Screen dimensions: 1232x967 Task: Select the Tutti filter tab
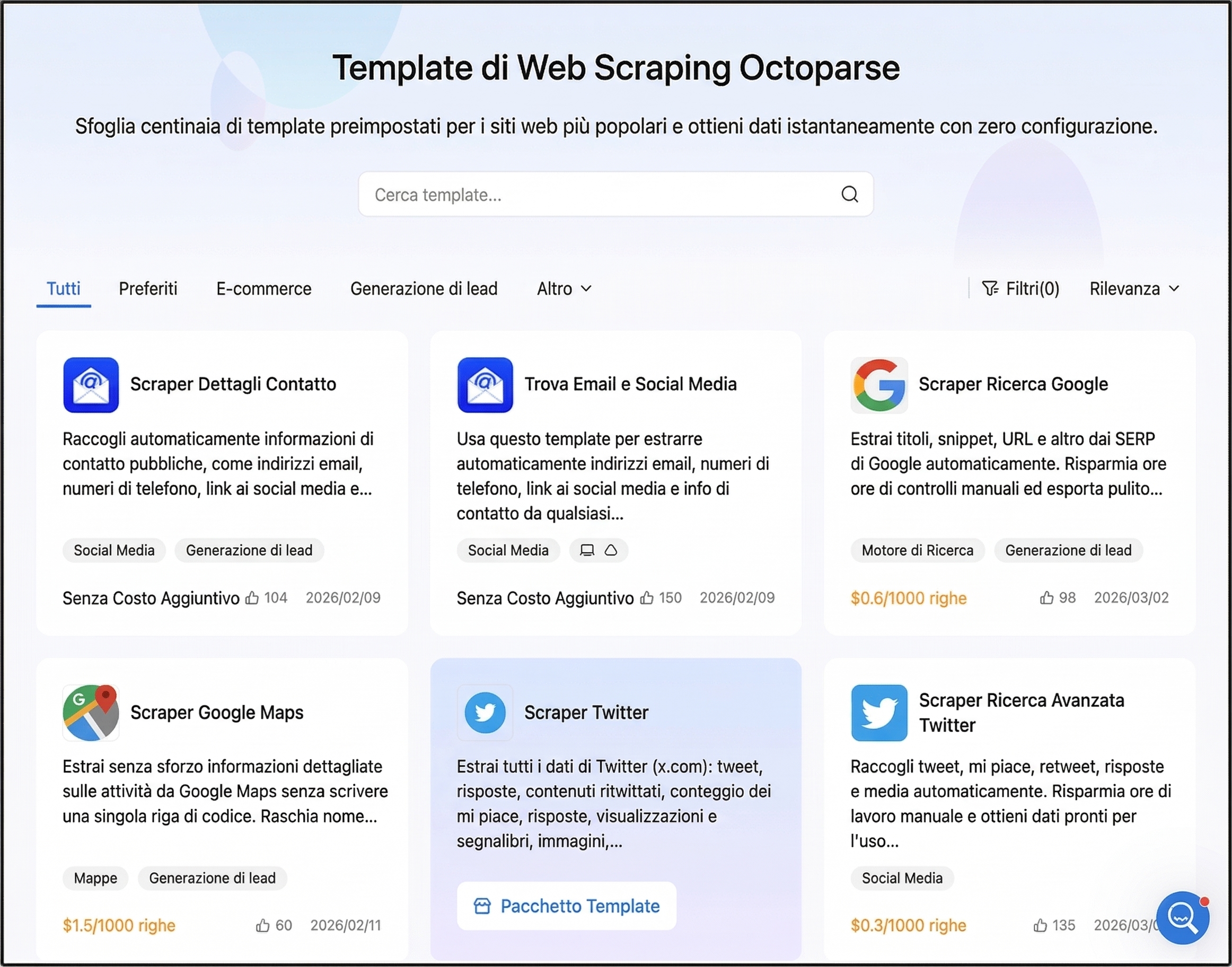point(63,289)
